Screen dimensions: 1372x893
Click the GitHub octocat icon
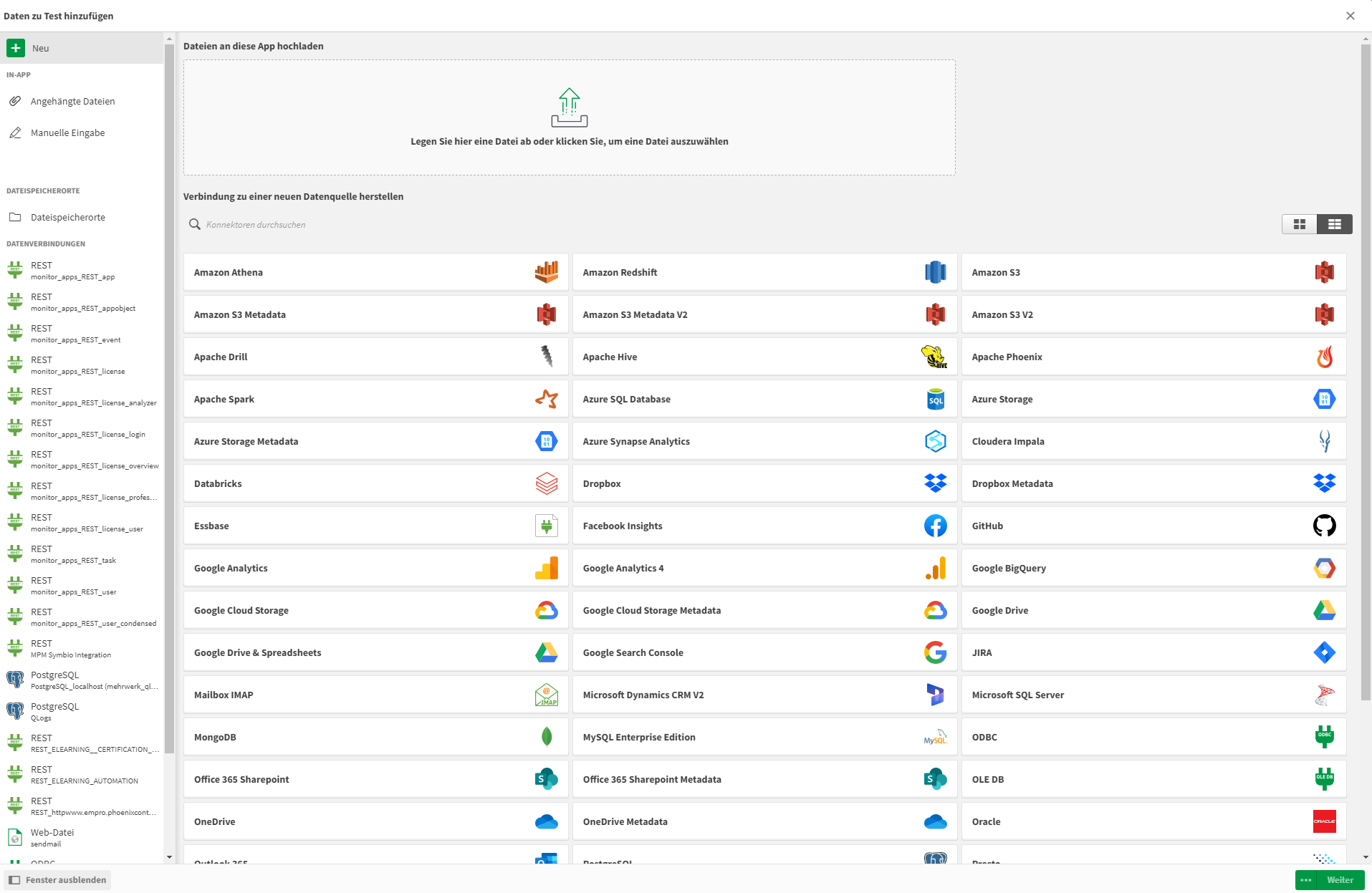coord(1324,526)
